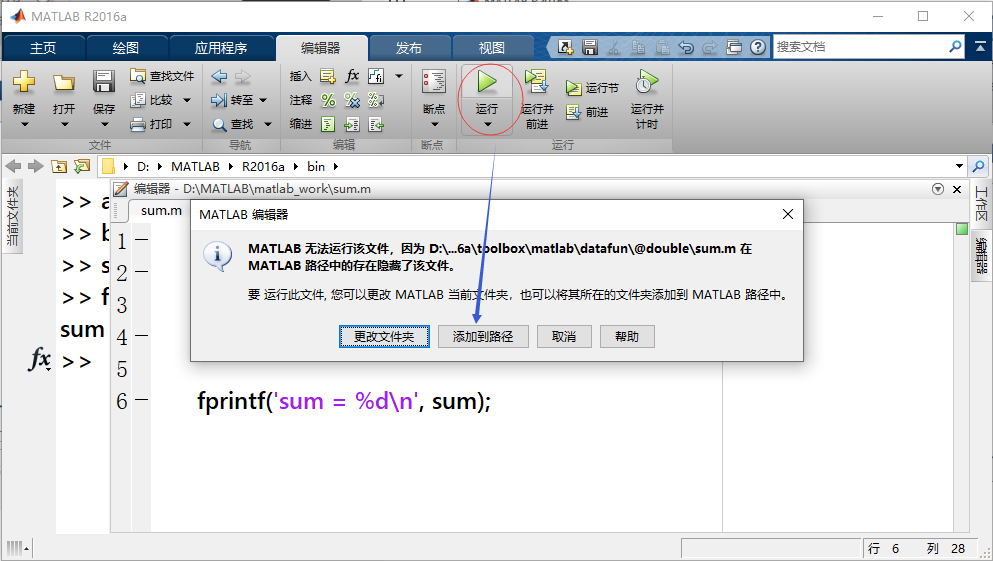
Task: Click the Open folder icon
Action: (64, 82)
